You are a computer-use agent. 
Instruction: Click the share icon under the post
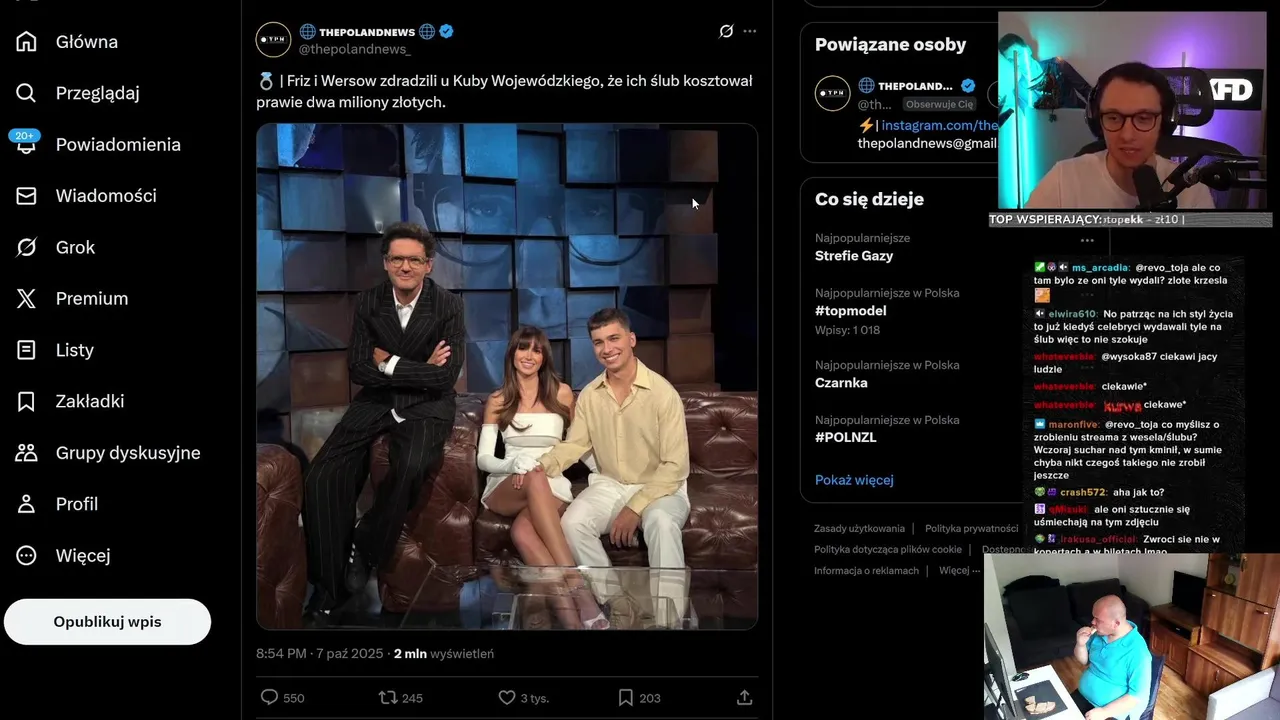pyautogui.click(x=744, y=697)
